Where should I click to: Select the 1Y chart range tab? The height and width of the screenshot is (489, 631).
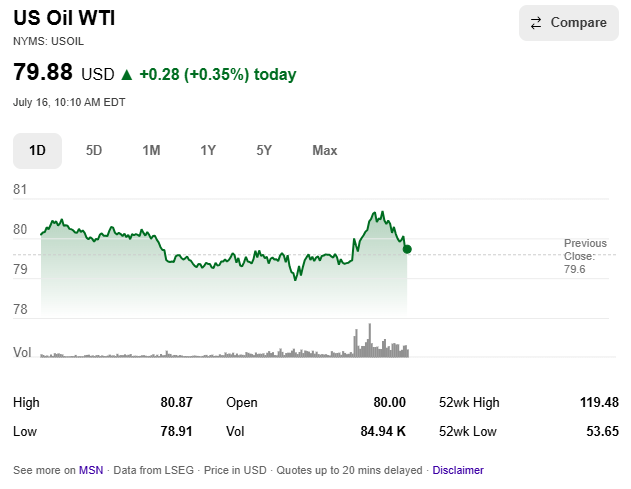(208, 151)
